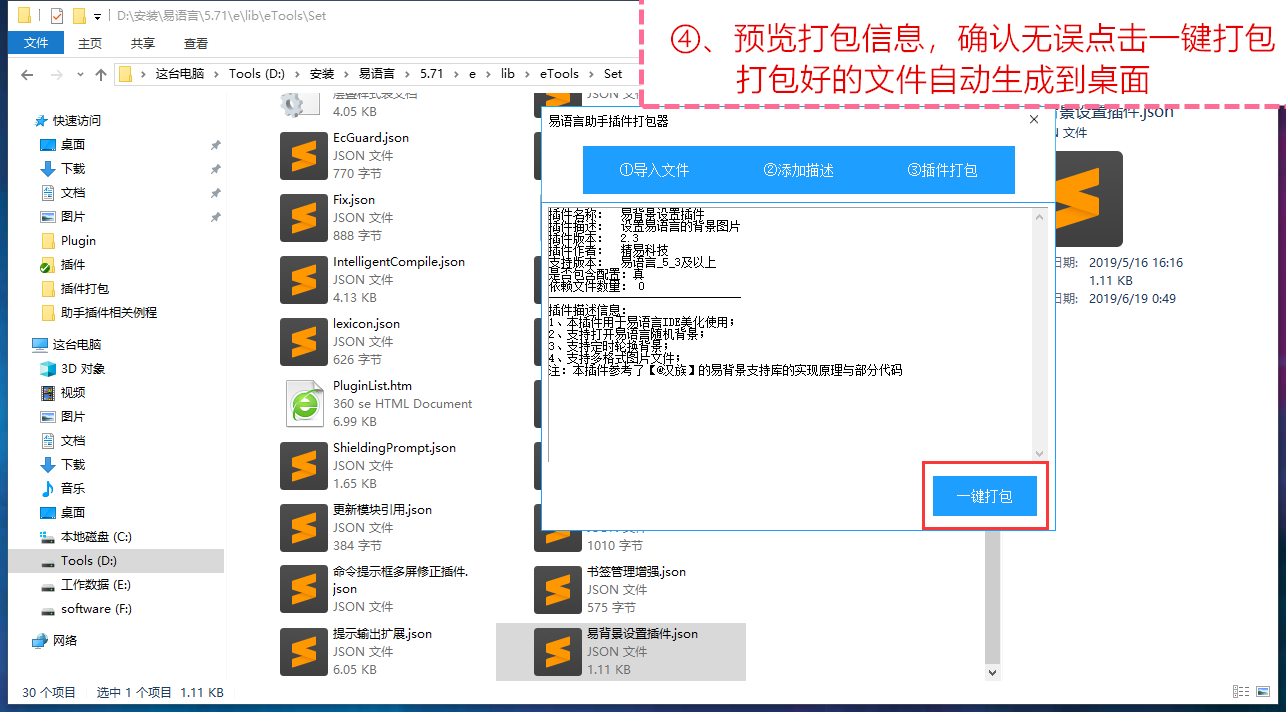The image size is (1286, 712).
Task: Expand the recent locations dropdown arrow
Action: click(x=80, y=74)
